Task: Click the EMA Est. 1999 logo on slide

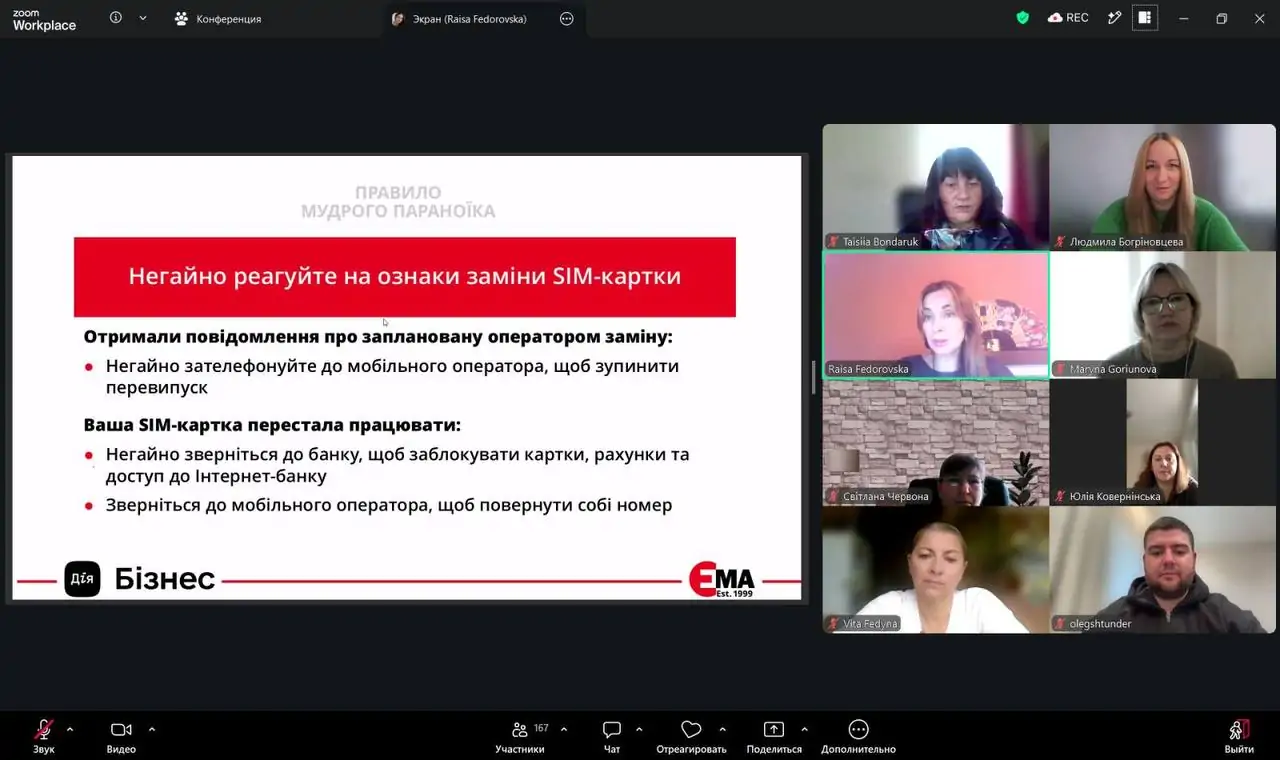Action: click(722, 579)
